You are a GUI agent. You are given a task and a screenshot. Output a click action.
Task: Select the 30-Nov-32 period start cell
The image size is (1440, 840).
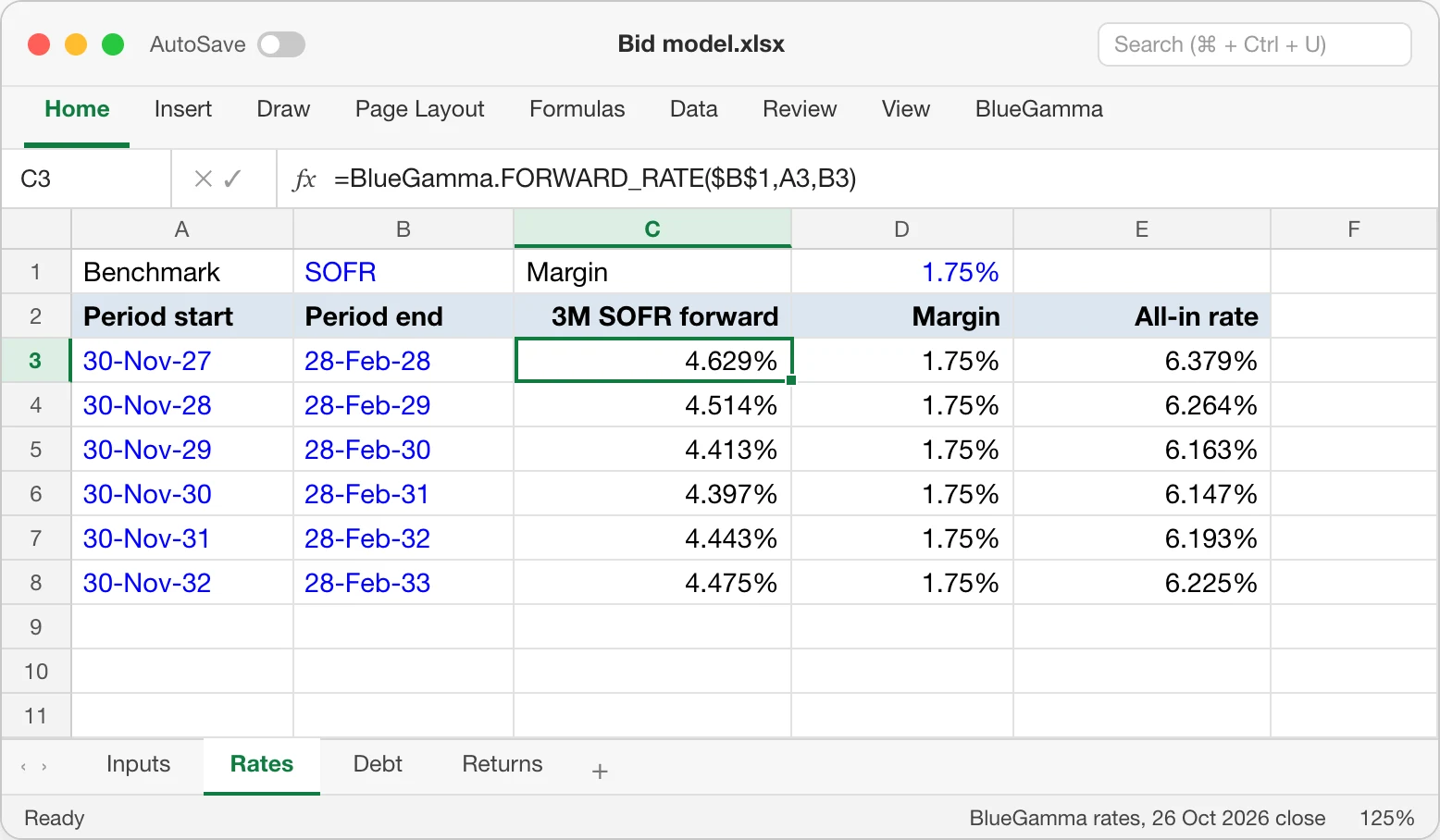click(x=182, y=583)
